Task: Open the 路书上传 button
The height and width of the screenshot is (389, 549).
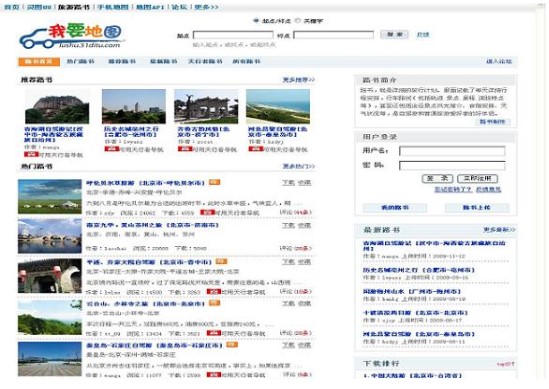Action: click(x=477, y=208)
